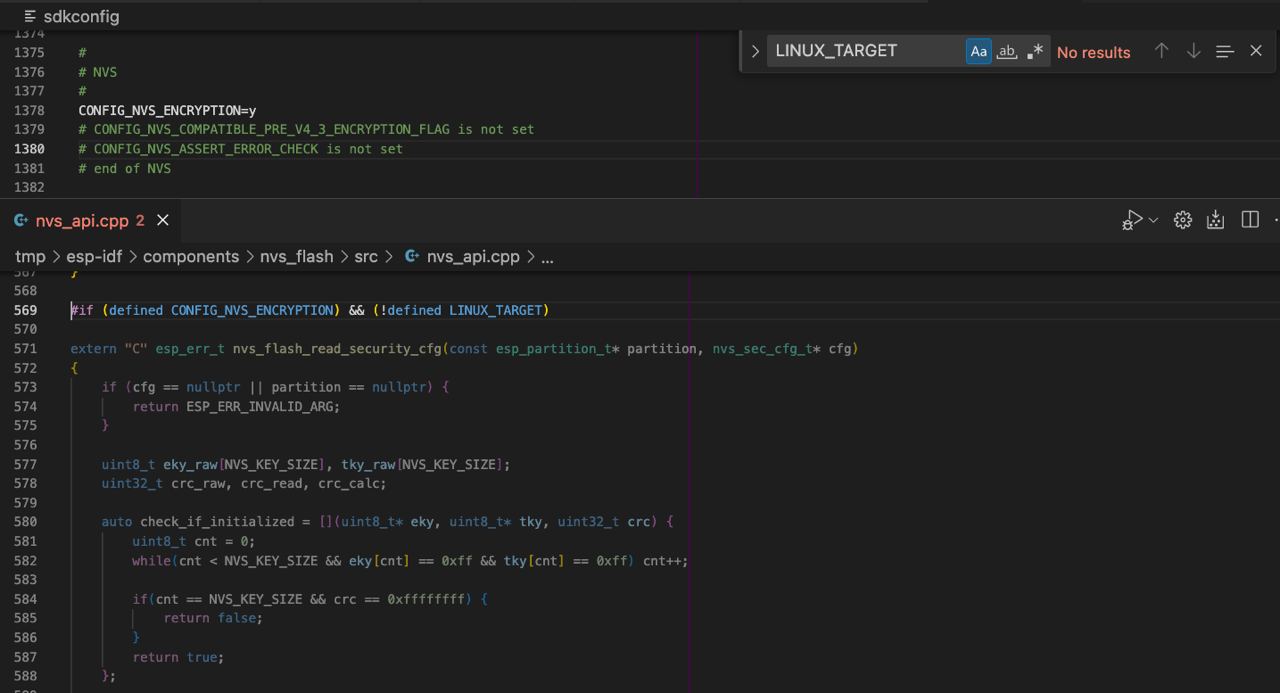Toggle Match Whole Word option
1280x693 pixels.
click(x=1007, y=51)
